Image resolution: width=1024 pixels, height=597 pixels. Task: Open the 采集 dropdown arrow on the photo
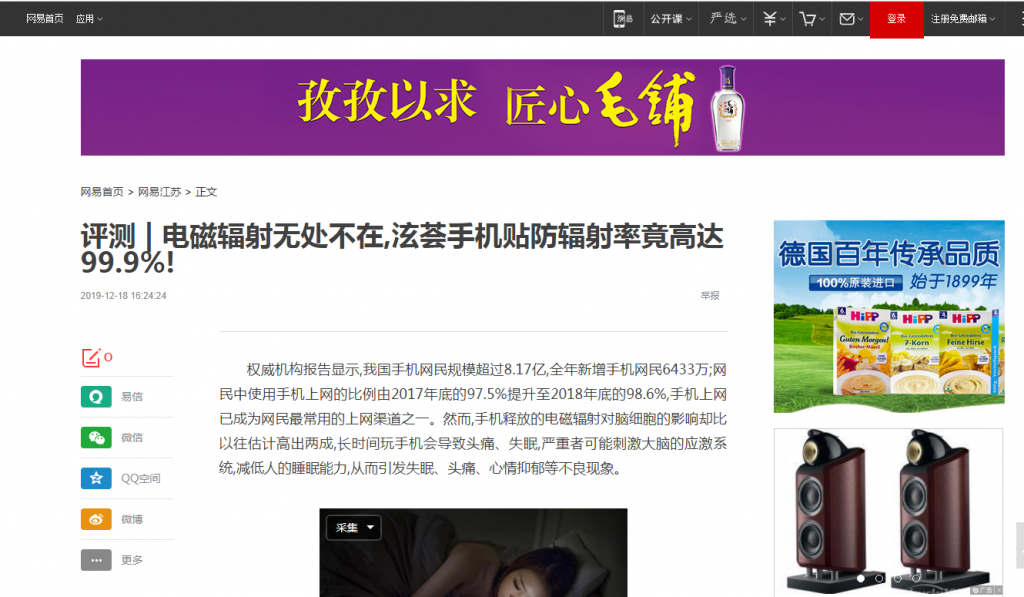(x=371, y=527)
